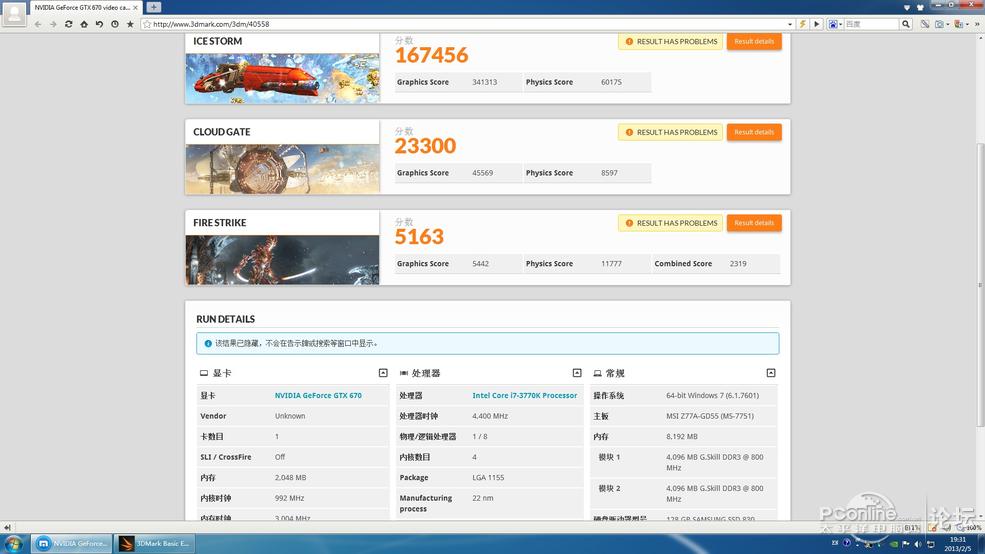Open the Cloud Gate thumbnail image
Viewport: 985px width, 554px height.
(283, 169)
